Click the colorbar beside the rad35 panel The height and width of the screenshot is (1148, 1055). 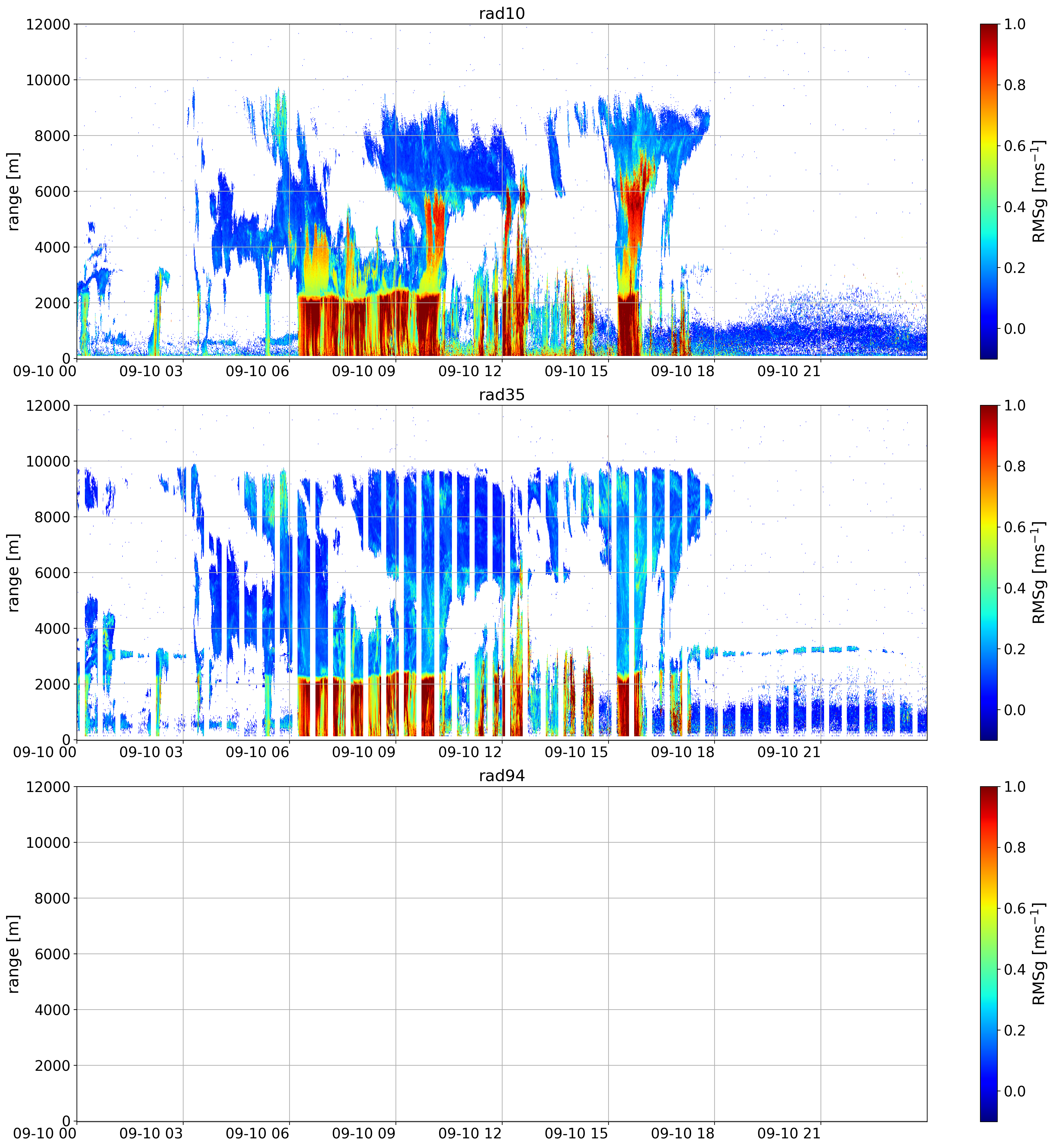point(989,572)
